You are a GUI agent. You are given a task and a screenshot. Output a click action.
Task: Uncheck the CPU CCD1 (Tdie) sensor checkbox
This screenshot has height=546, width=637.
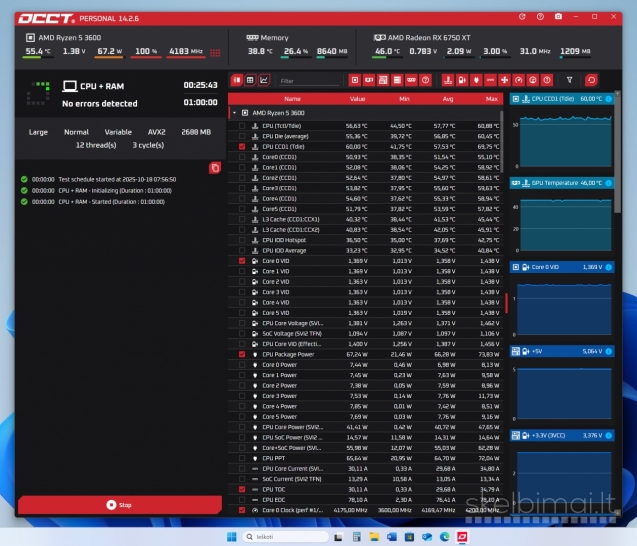pyautogui.click(x=242, y=146)
